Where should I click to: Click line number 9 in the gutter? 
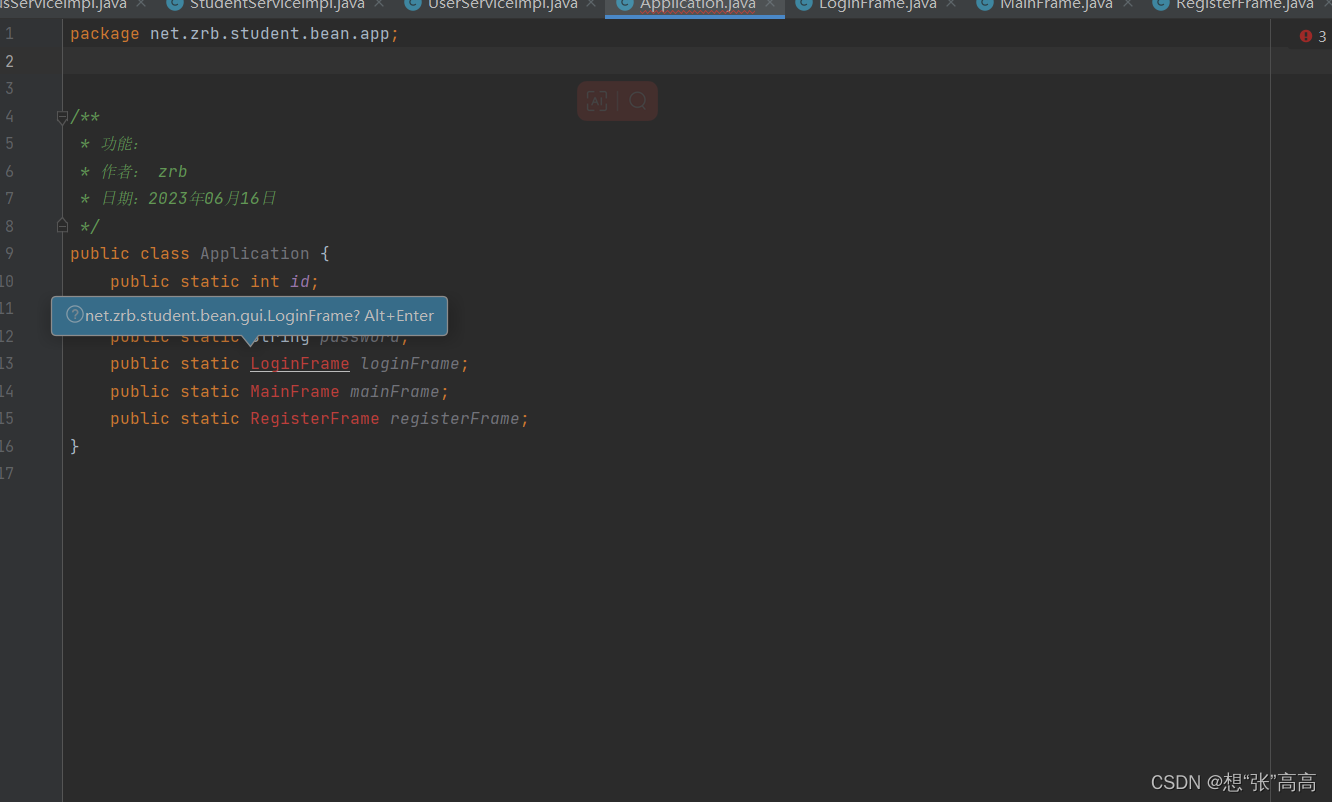click(9, 254)
